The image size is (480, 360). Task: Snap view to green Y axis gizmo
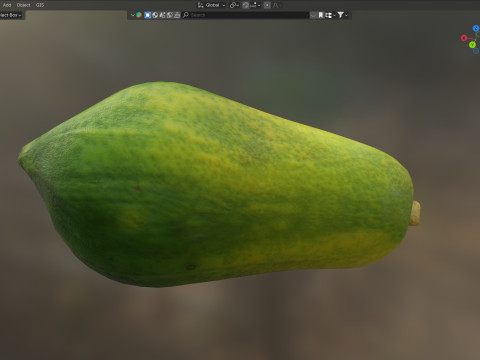(472, 44)
